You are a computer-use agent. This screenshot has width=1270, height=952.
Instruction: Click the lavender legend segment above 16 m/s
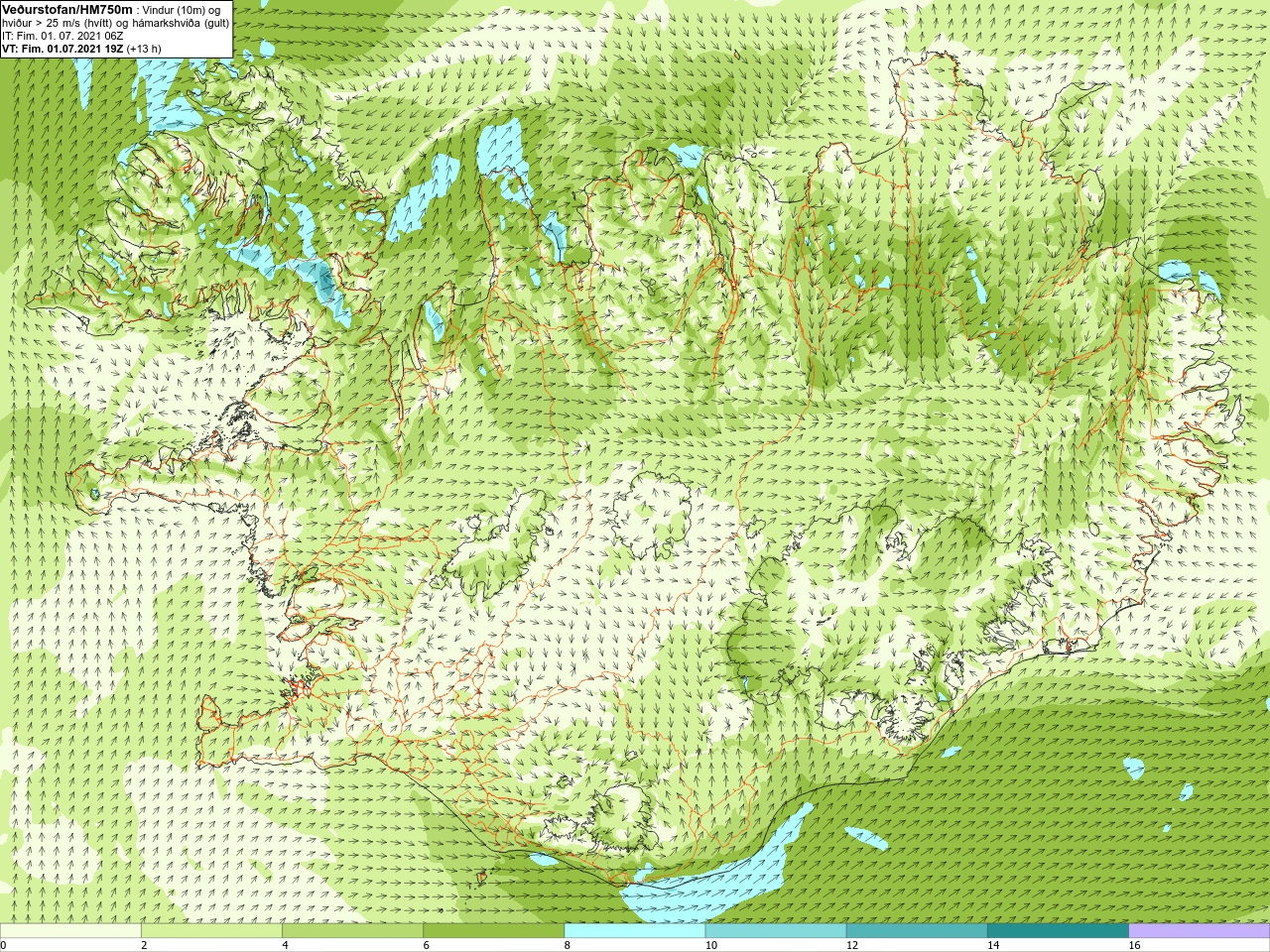point(1200,931)
